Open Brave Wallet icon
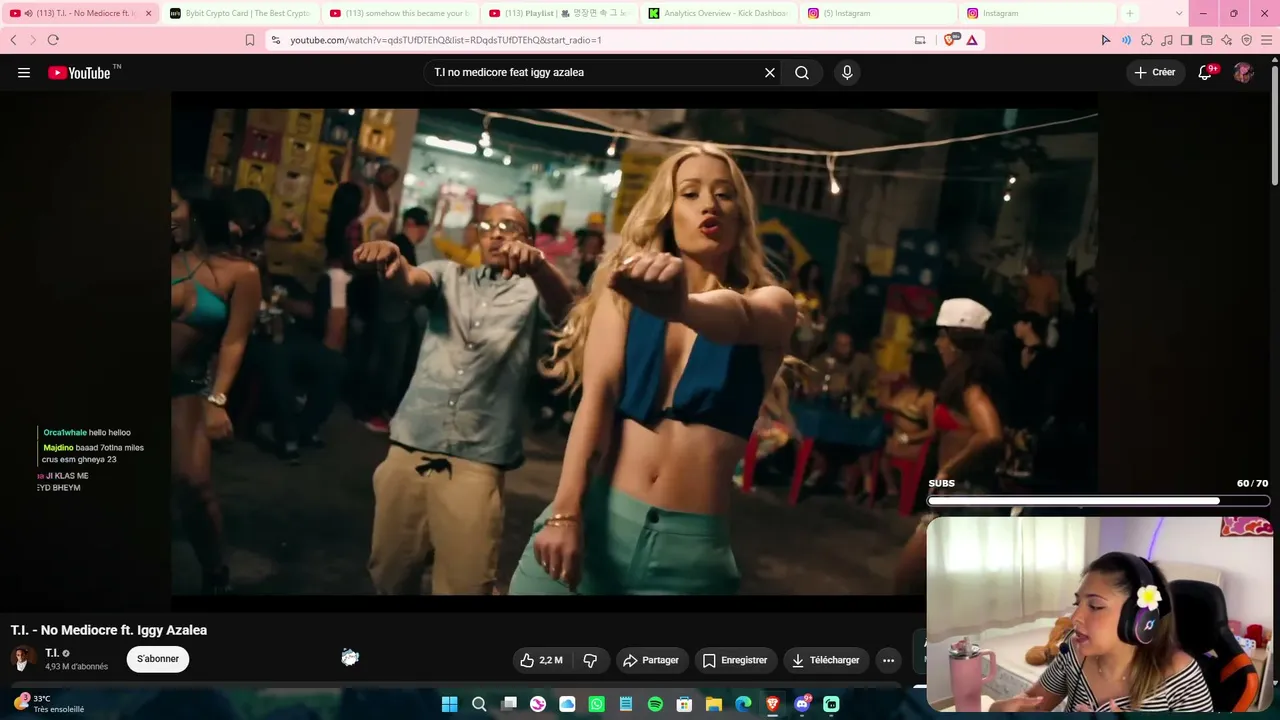Image resolution: width=1280 pixels, height=720 pixels. tap(1206, 40)
